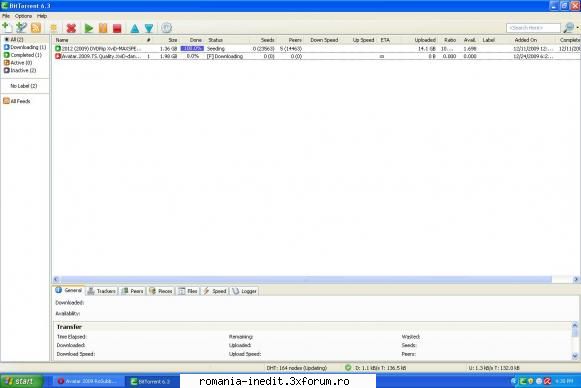Select Completed (1) category

click(23, 55)
